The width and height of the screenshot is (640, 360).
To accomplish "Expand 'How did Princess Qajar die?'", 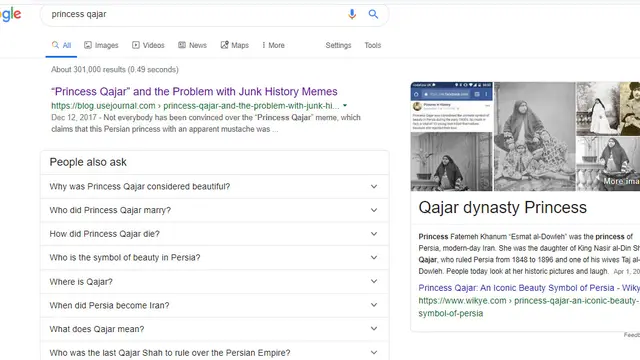I will tap(215, 234).
